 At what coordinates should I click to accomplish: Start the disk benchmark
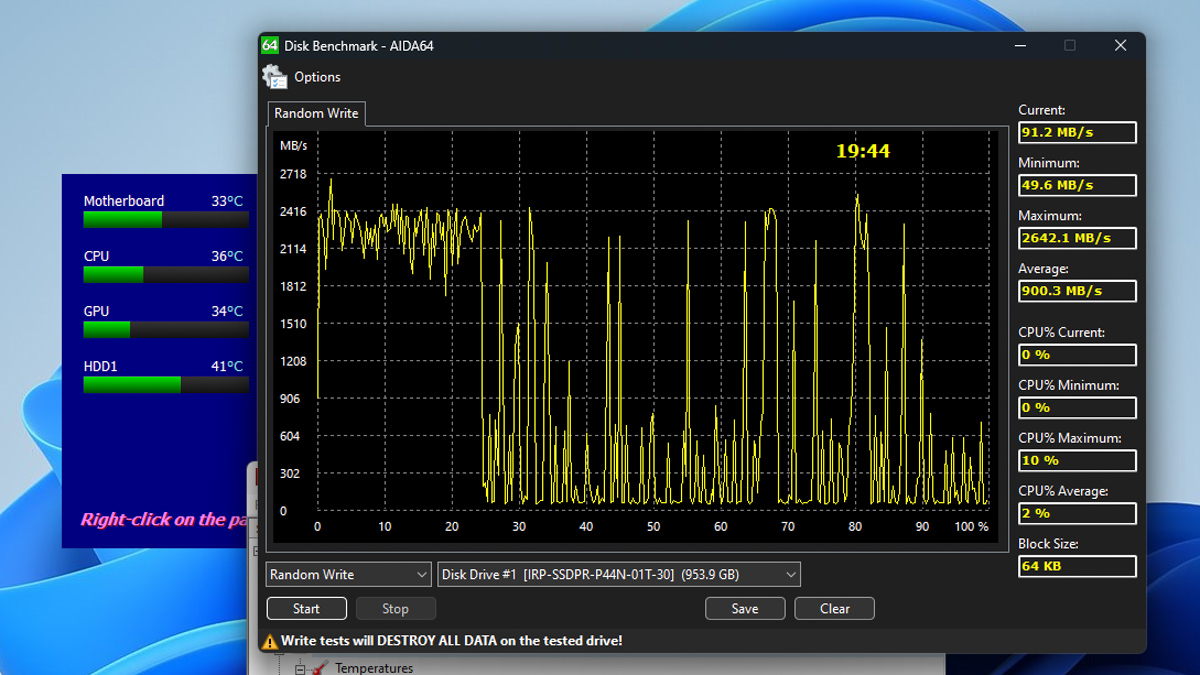[x=307, y=608]
